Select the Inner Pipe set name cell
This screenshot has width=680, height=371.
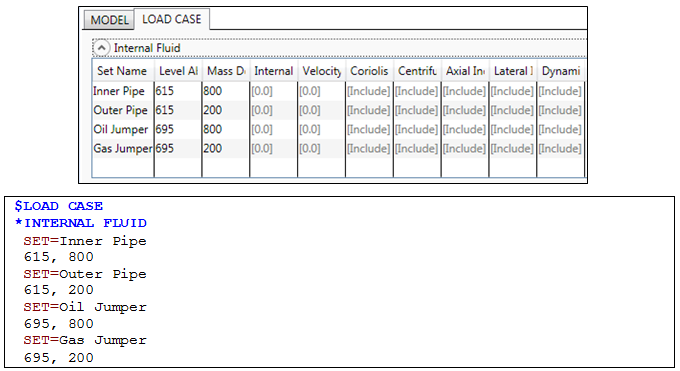(x=123, y=91)
